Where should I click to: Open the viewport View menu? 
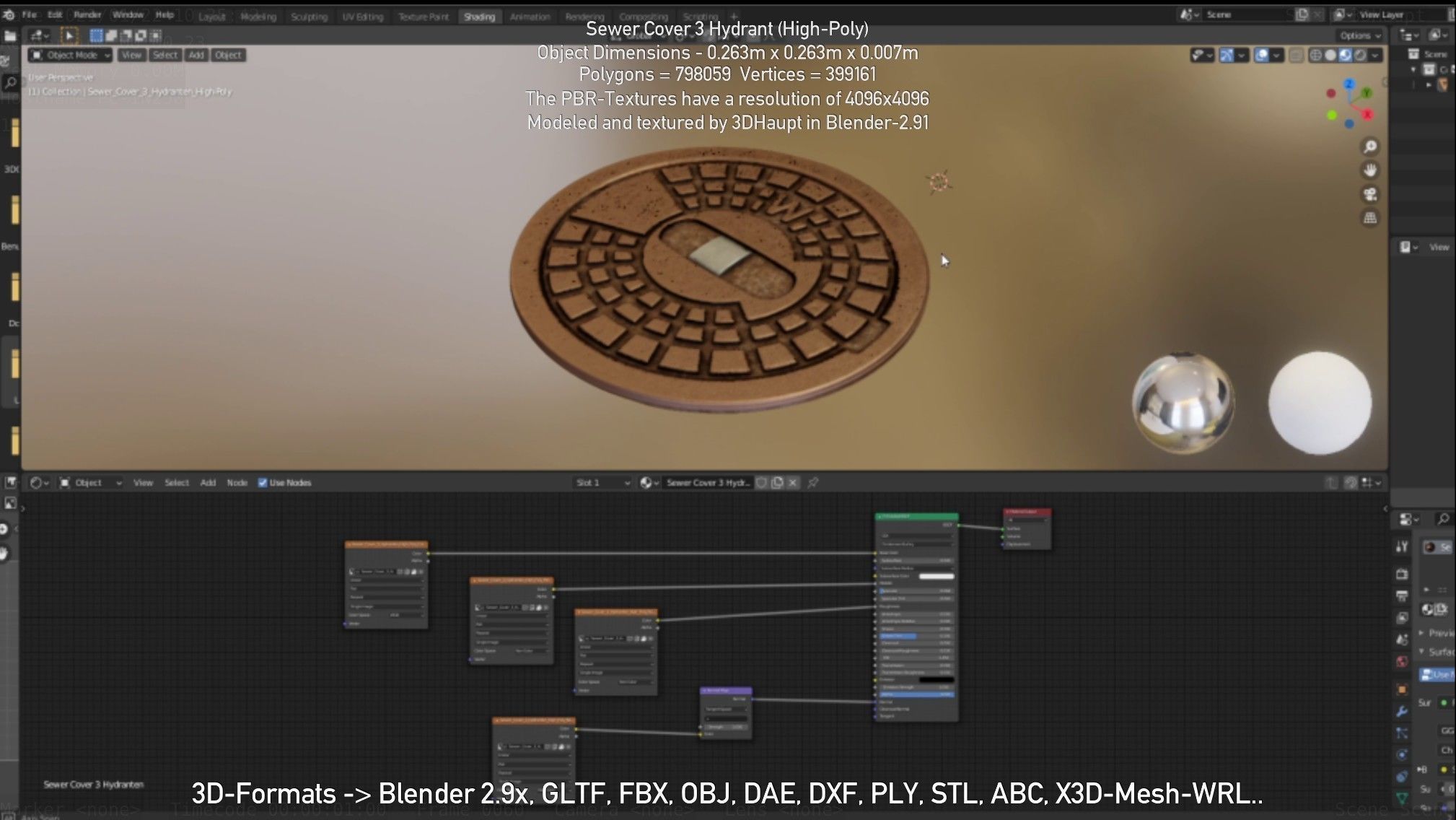(x=131, y=55)
